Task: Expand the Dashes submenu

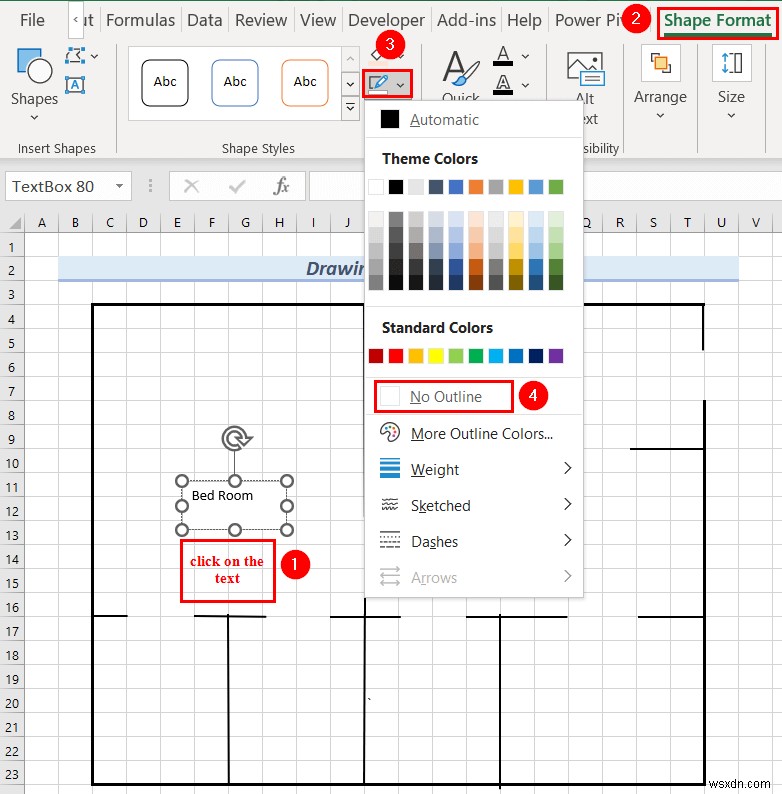Action: (473, 541)
